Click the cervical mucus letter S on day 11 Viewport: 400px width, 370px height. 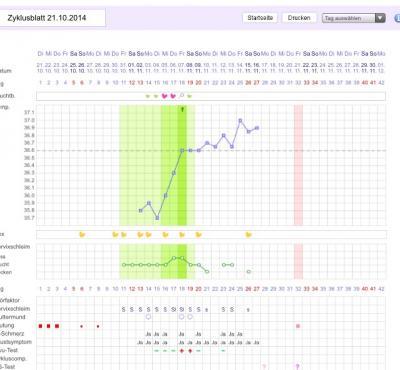point(124,309)
